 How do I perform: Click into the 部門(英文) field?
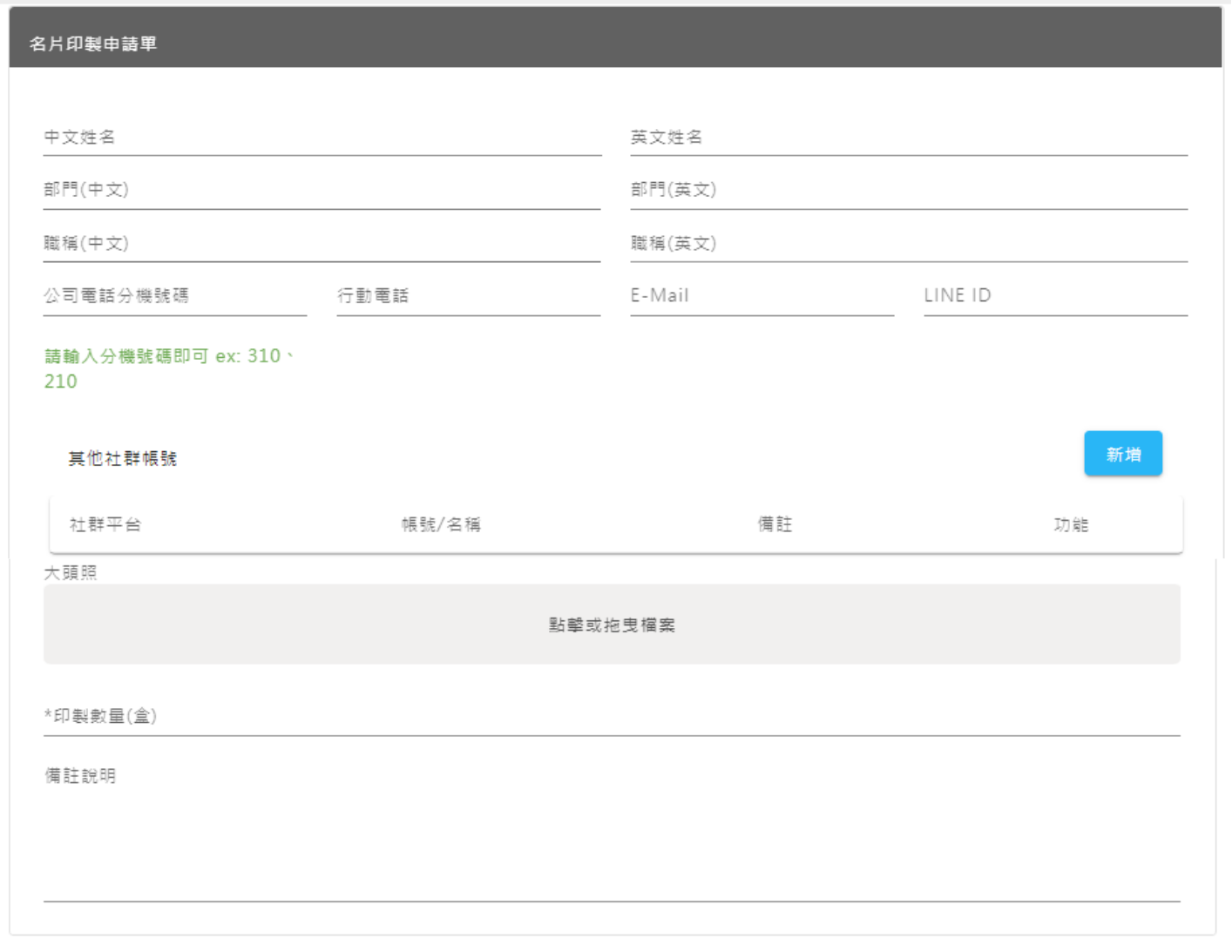coord(908,191)
